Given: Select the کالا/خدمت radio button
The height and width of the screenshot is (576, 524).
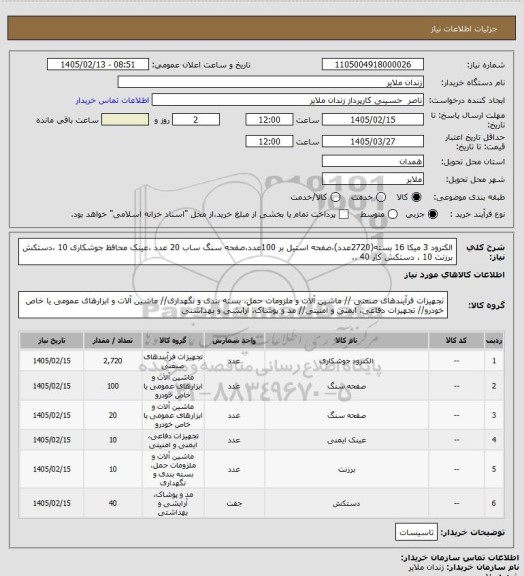Looking at the screenshot, I should 335,197.
